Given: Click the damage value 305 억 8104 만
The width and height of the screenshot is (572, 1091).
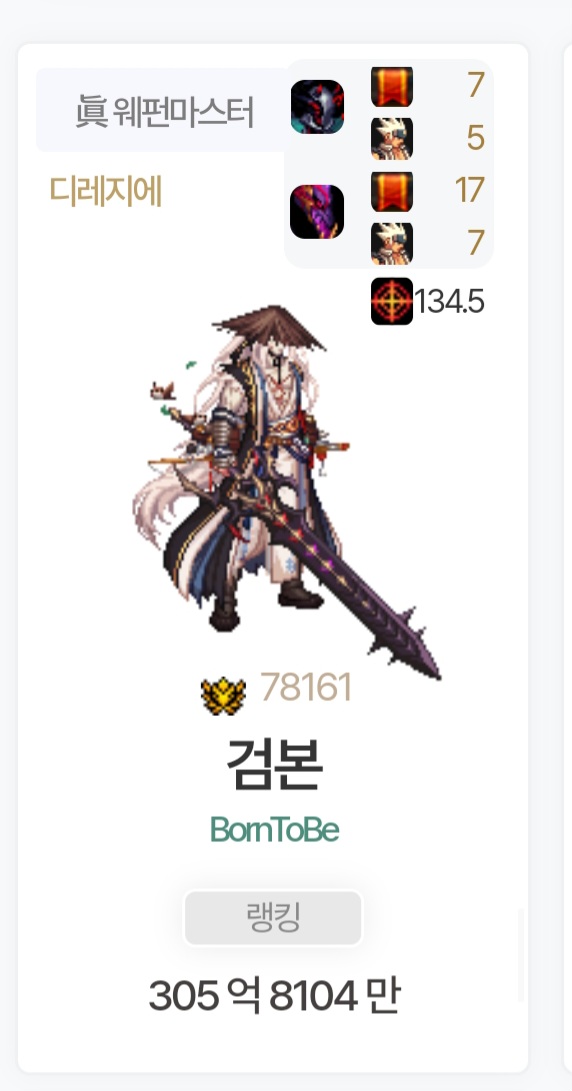Looking at the screenshot, I should 274,995.
